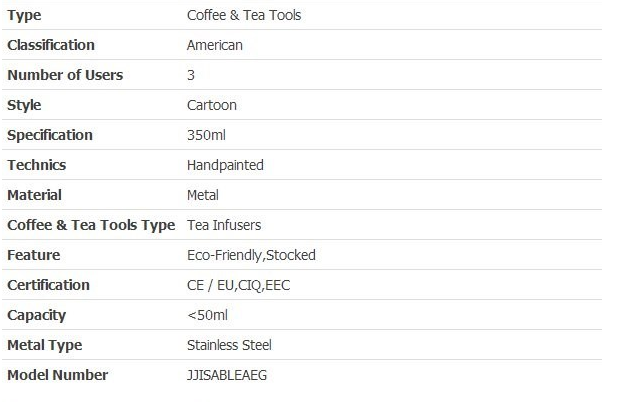Click the "American" classification value
Viewport: 619px width, 402px height.
tap(215, 45)
